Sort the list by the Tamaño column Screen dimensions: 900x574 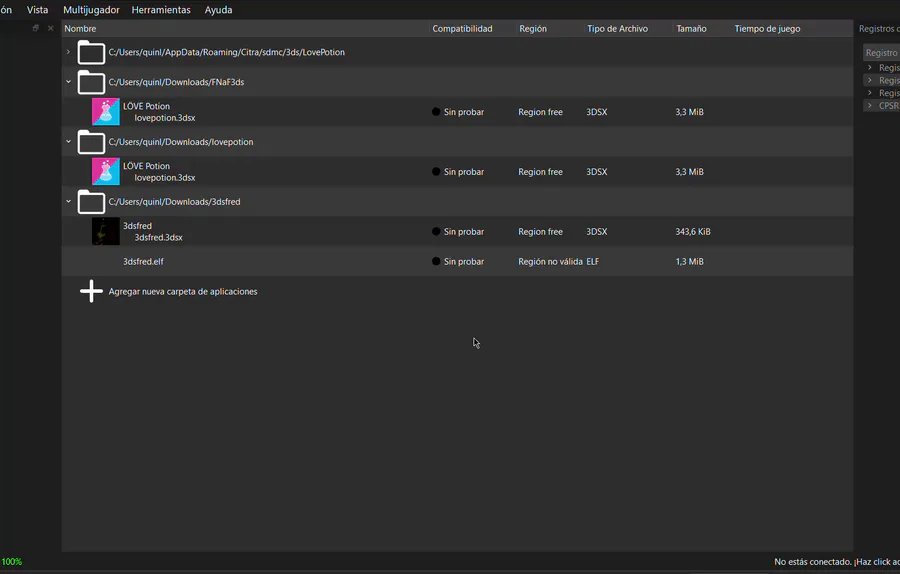[x=691, y=29]
